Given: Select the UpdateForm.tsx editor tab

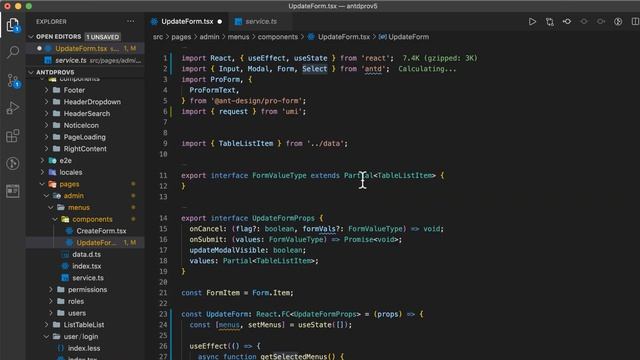Looking at the screenshot, I should 187,22.
